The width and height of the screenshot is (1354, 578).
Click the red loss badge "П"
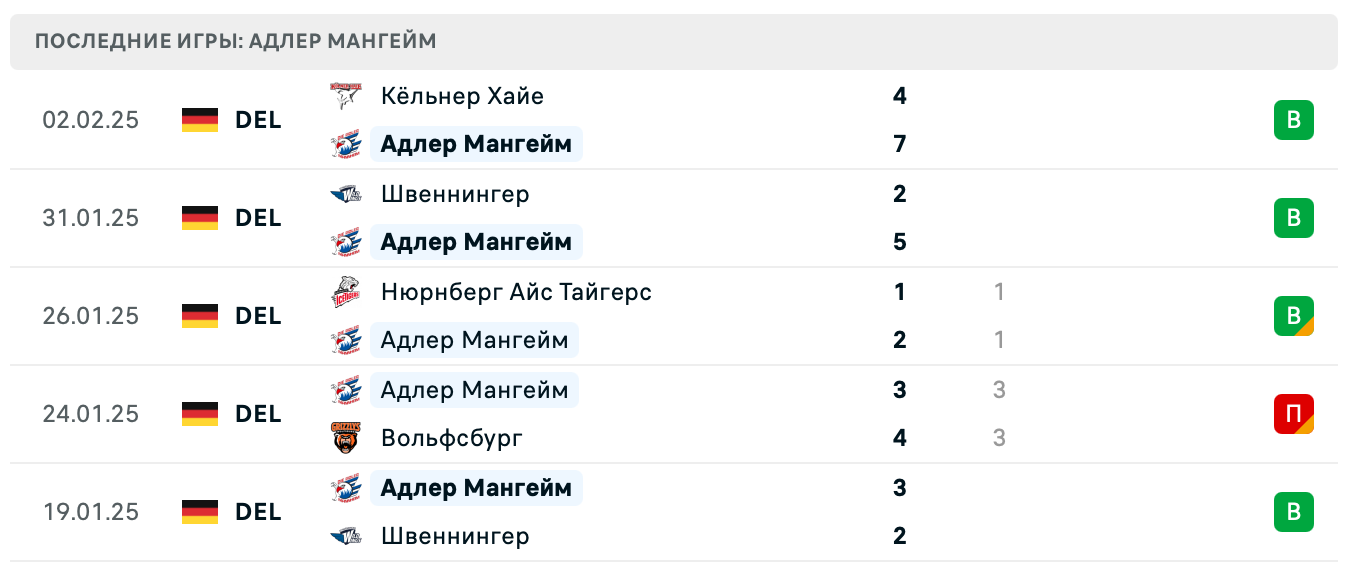coord(1293,414)
